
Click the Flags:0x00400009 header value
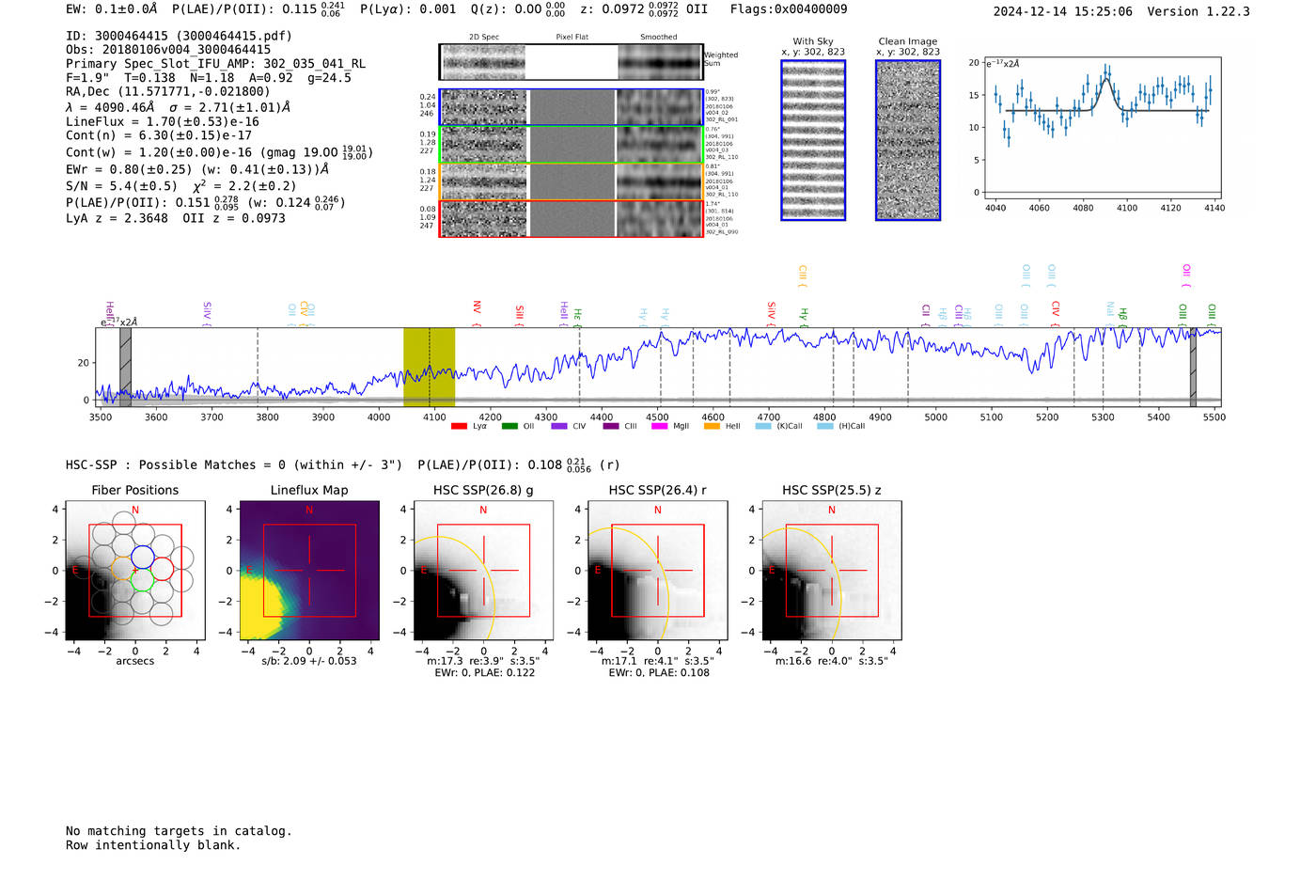pos(789,9)
